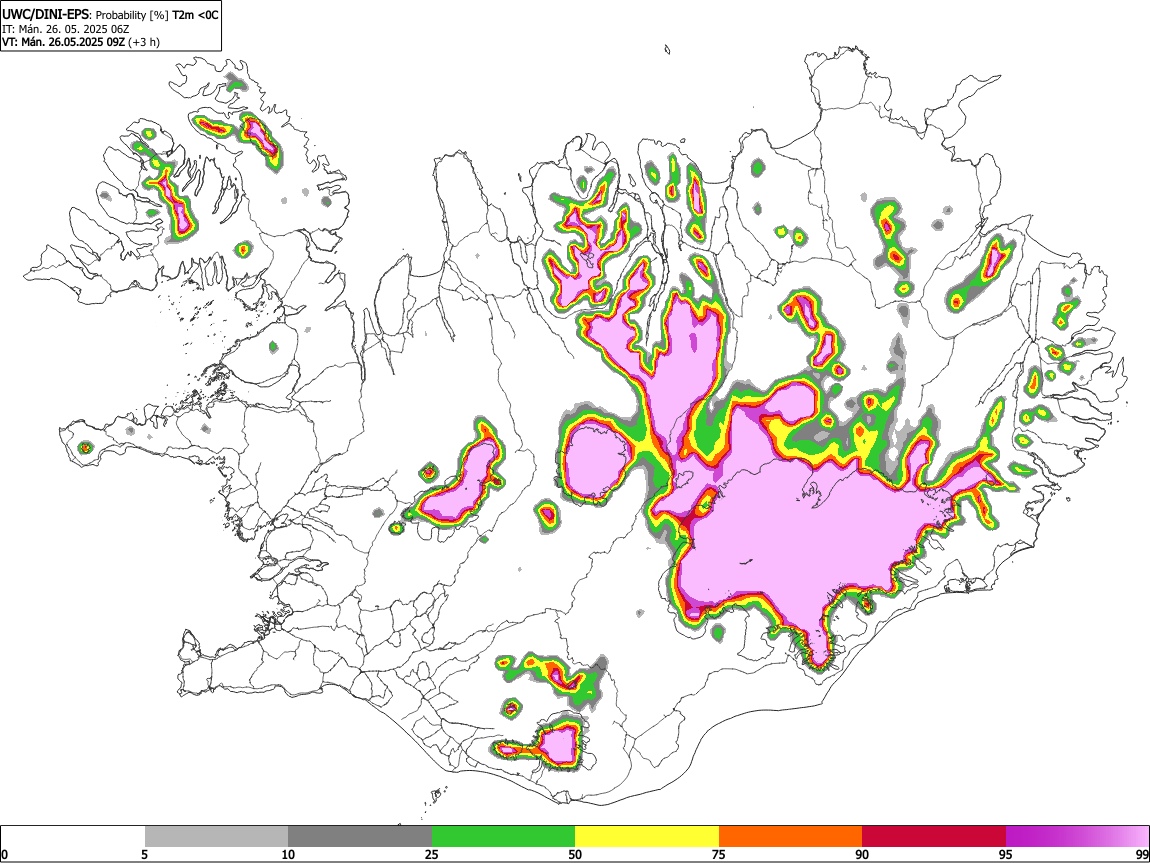Click the legend value '95'
Viewport: 1150px width, 863px height.
pos(1006,855)
